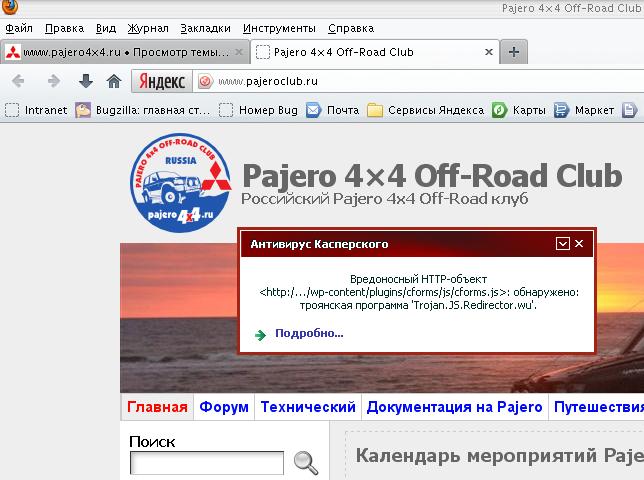This screenshot has height=480, width=644.
Task: Click the Поиск search text field
Action: [x=207, y=463]
